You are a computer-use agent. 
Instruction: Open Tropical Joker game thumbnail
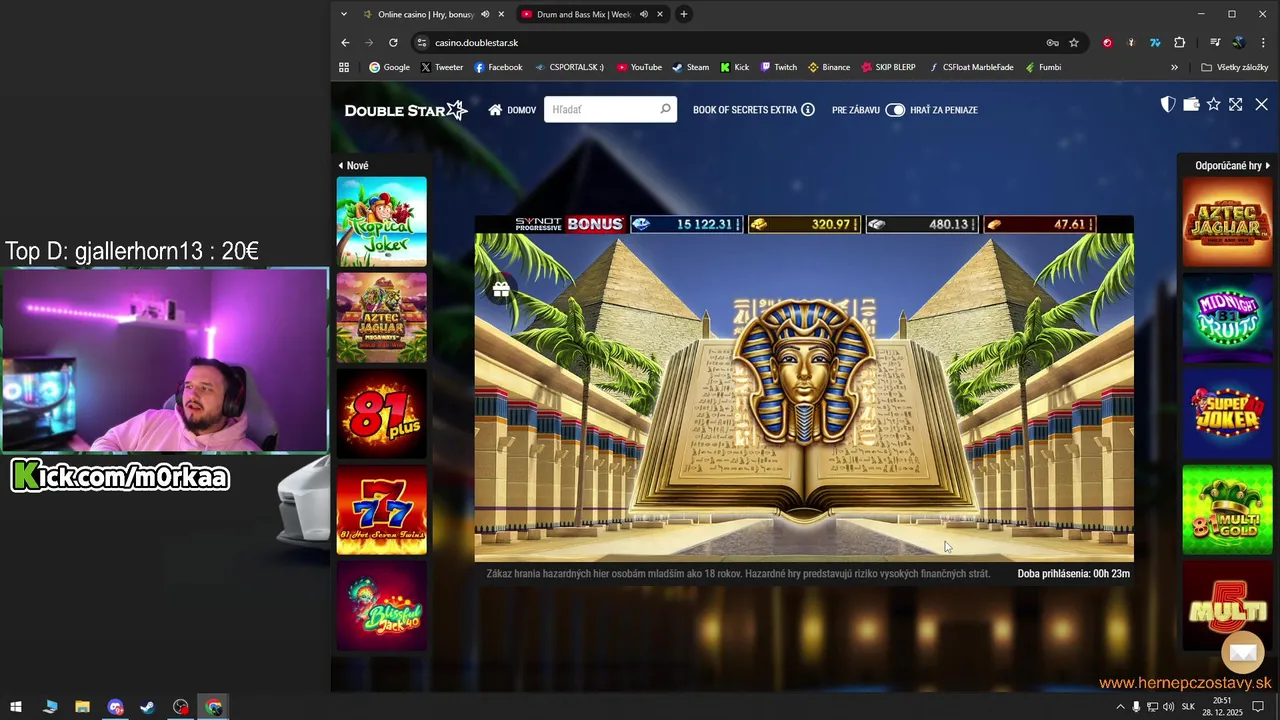pyautogui.click(x=381, y=221)
